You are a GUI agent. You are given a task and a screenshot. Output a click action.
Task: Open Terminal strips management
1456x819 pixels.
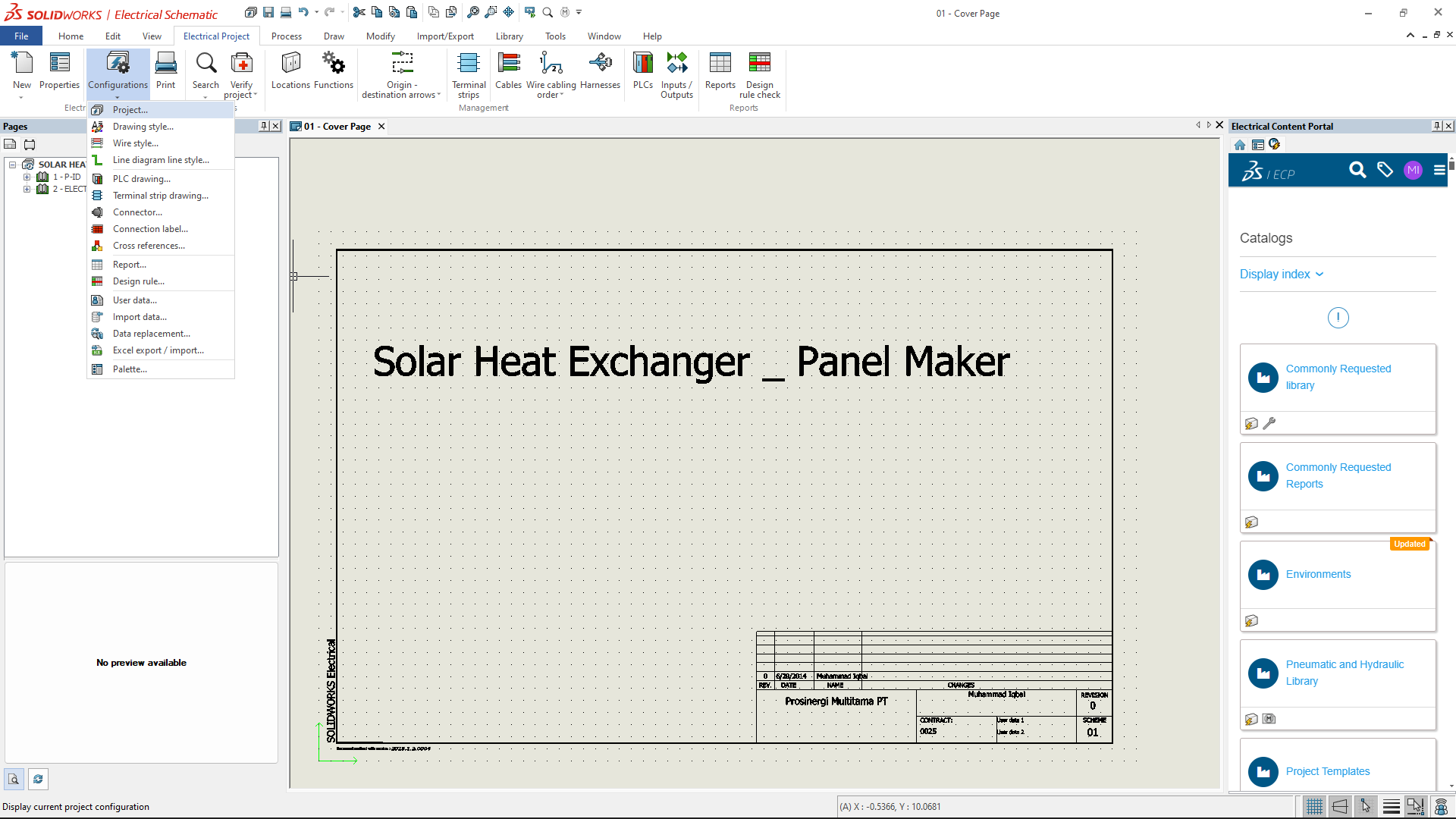pyautogui.click(x=469, y=64)
